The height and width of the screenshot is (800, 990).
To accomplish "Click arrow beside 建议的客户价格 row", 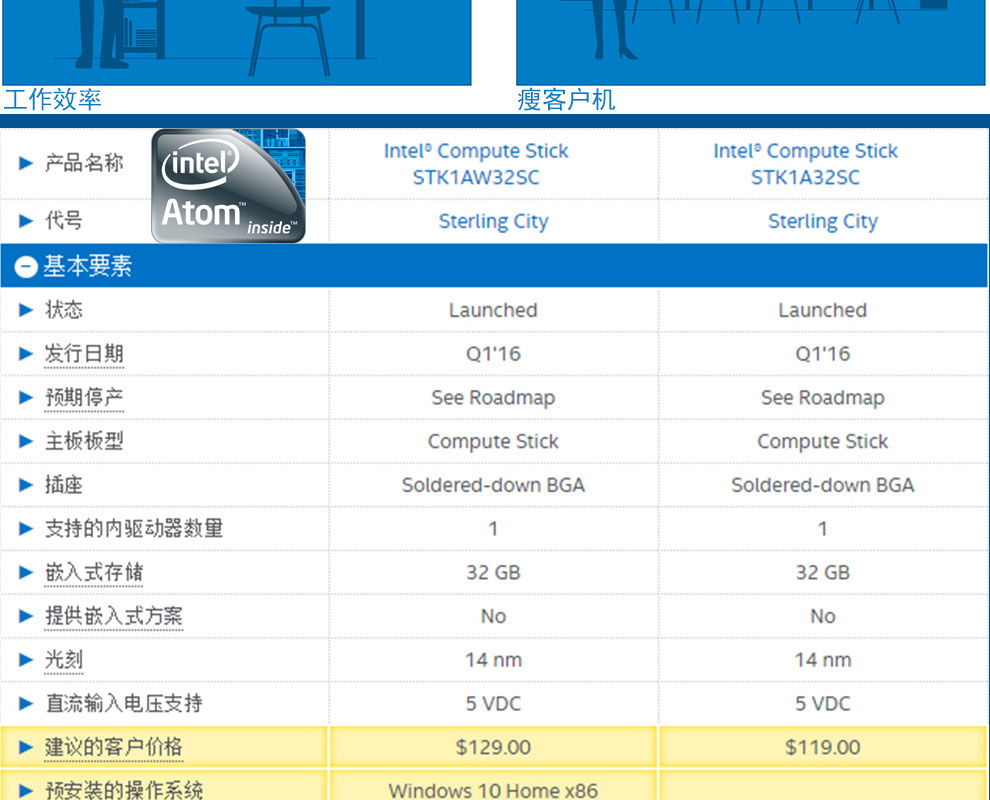I will [26, 748].
